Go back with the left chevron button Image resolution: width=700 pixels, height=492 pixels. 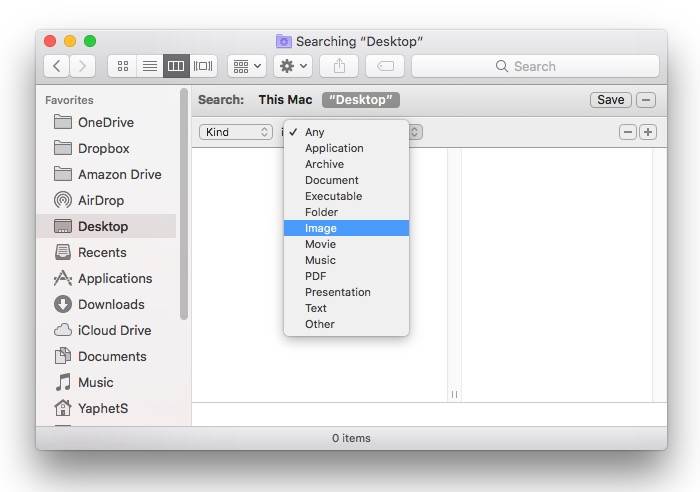[x=57, y=67]
